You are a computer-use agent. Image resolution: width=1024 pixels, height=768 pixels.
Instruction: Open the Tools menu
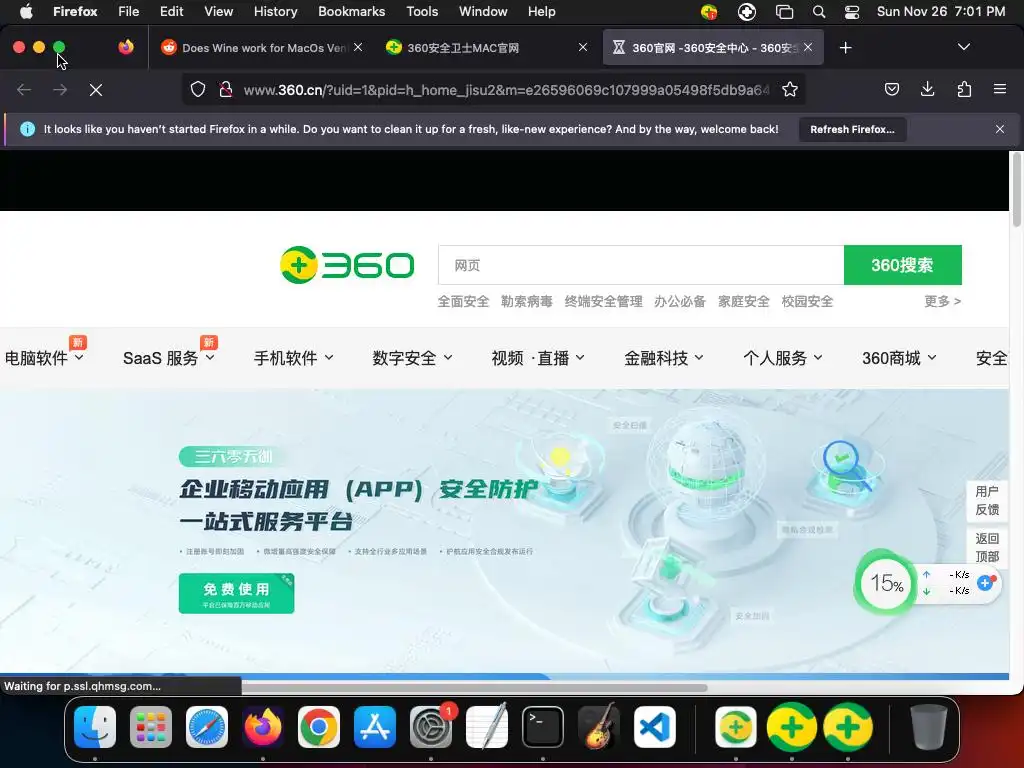click(x=422, y=11)
